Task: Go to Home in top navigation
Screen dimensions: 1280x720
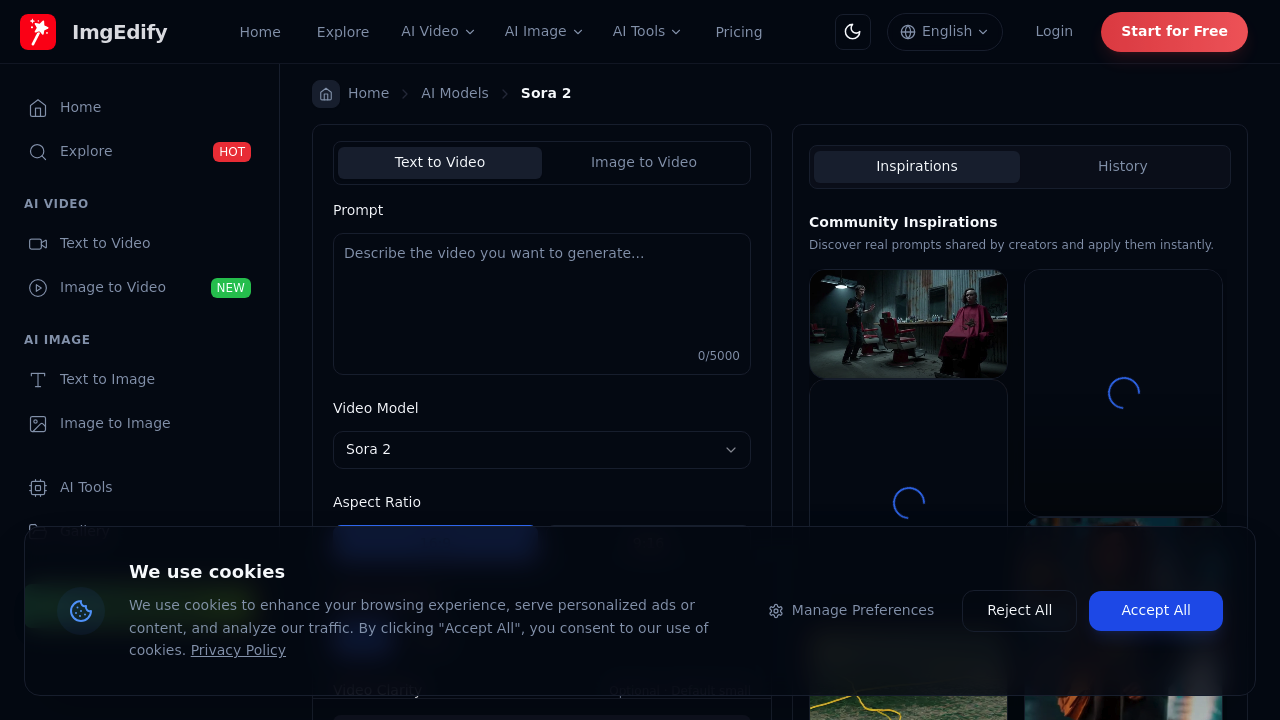Action: click(260, 32)
